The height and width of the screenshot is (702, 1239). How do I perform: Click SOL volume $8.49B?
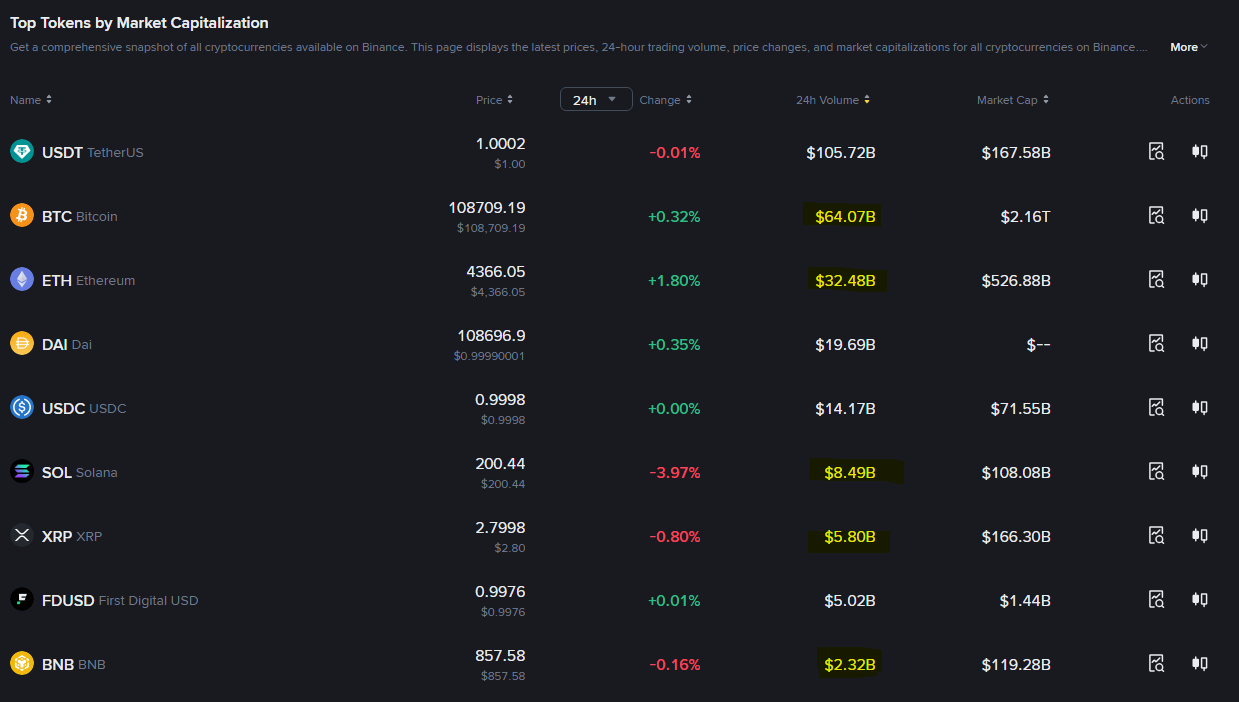pos(850,472)
